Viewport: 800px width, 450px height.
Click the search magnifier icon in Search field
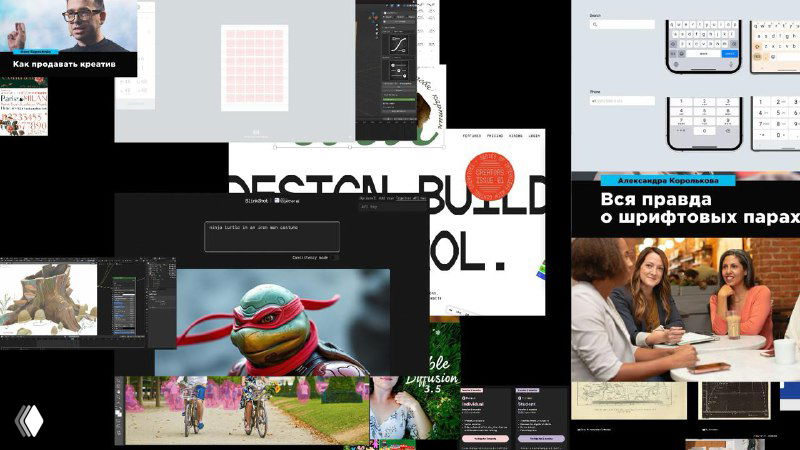click(x=594, y=24)
